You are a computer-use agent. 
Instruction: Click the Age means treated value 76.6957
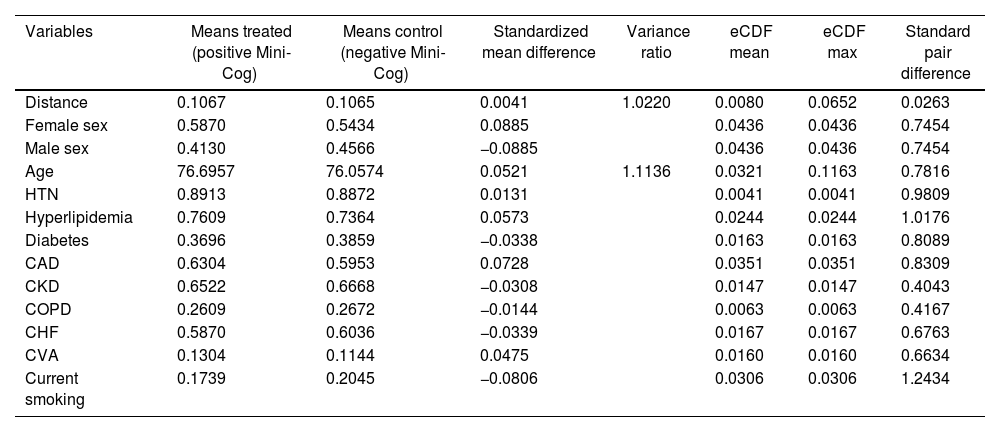click(207, 172)
